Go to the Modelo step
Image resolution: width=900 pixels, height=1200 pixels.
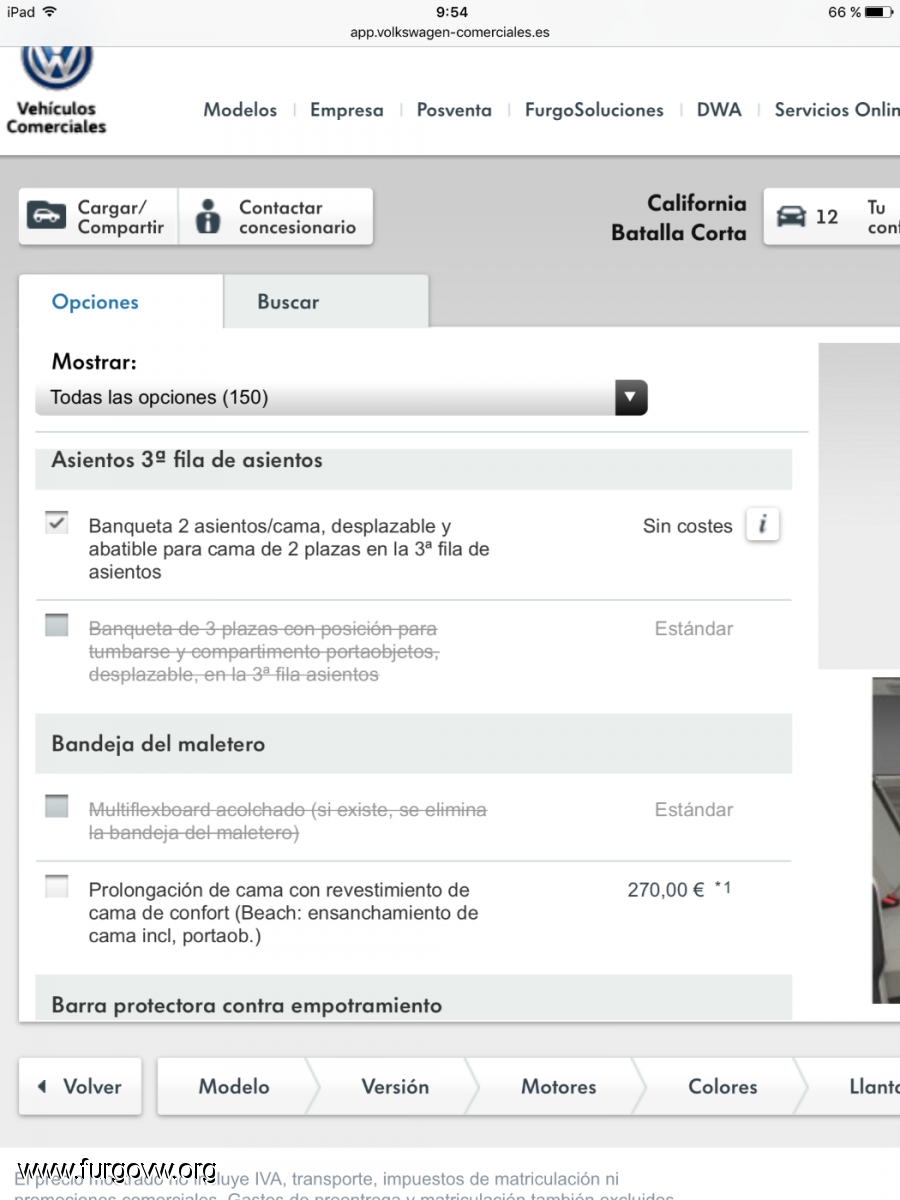click(x=234, y=1086)
